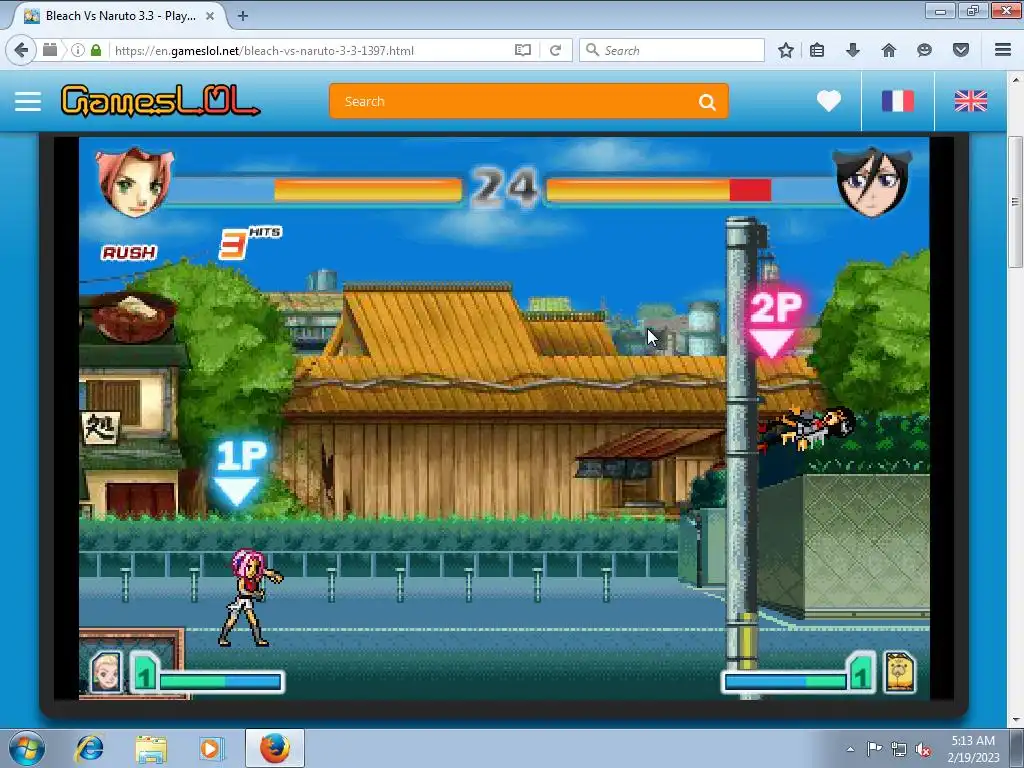The image size is (1024, 768).
Task: Click the 3 HITS combo counter
Action: (249, 243)
